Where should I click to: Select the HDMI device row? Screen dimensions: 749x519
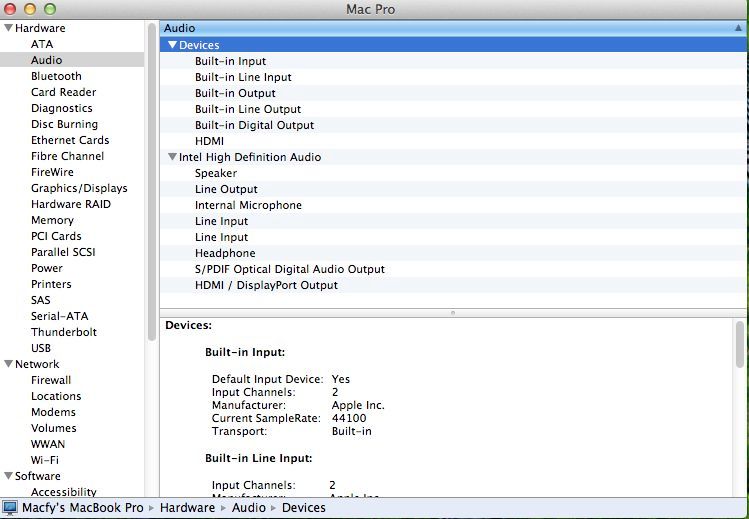click(453, 141)
